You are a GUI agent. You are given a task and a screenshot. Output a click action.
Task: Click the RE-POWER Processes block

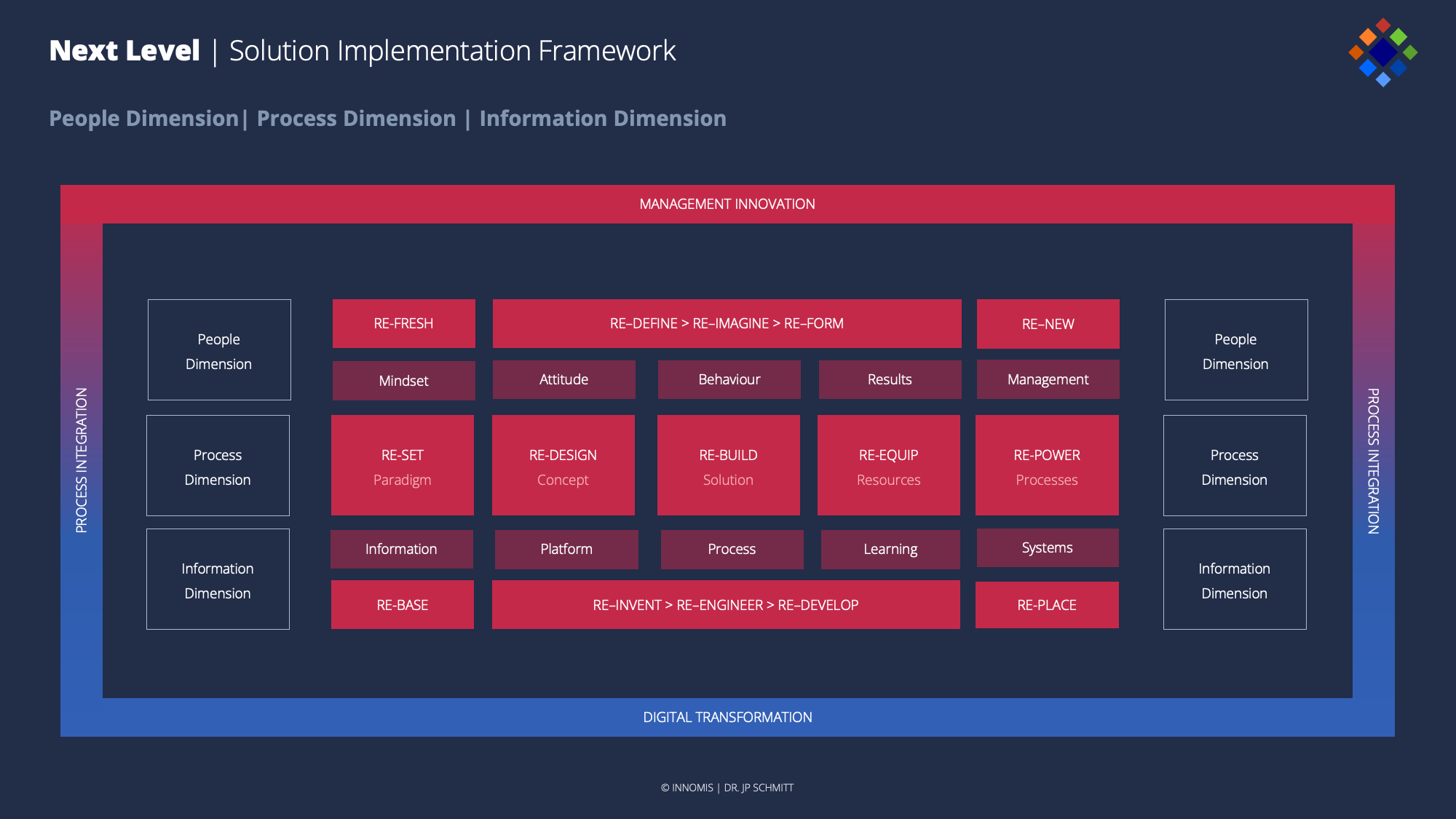[x=1046, y=466]
